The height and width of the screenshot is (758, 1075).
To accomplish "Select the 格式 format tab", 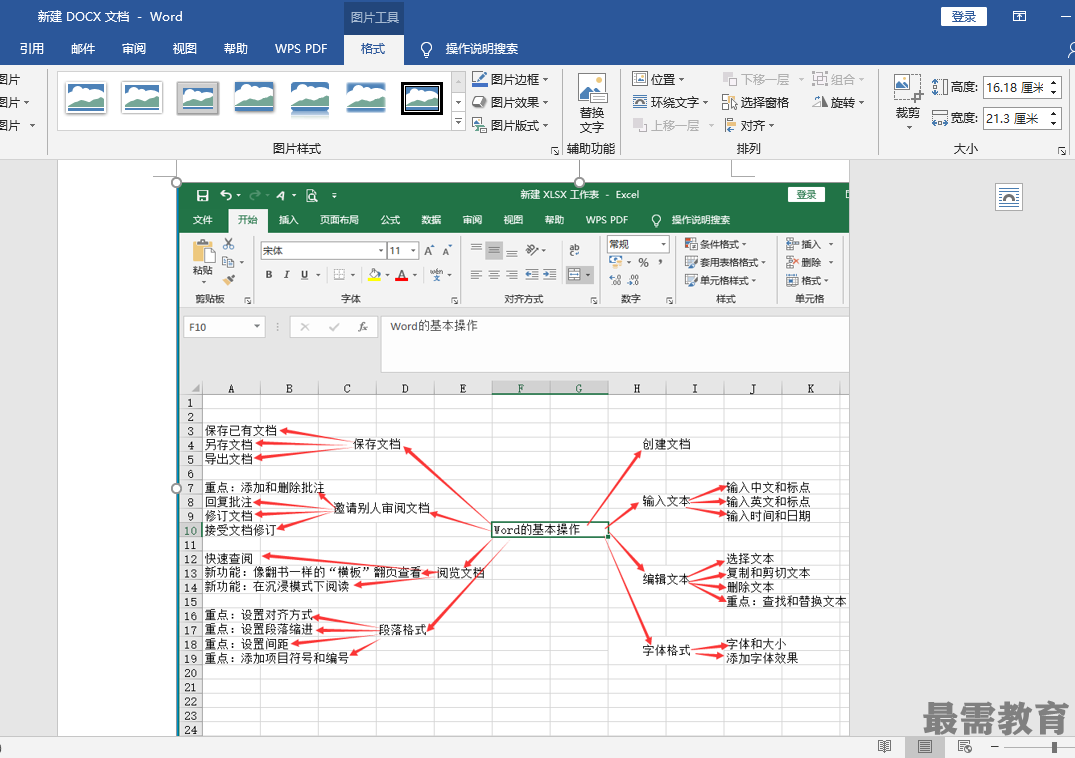I will point(373,49).
